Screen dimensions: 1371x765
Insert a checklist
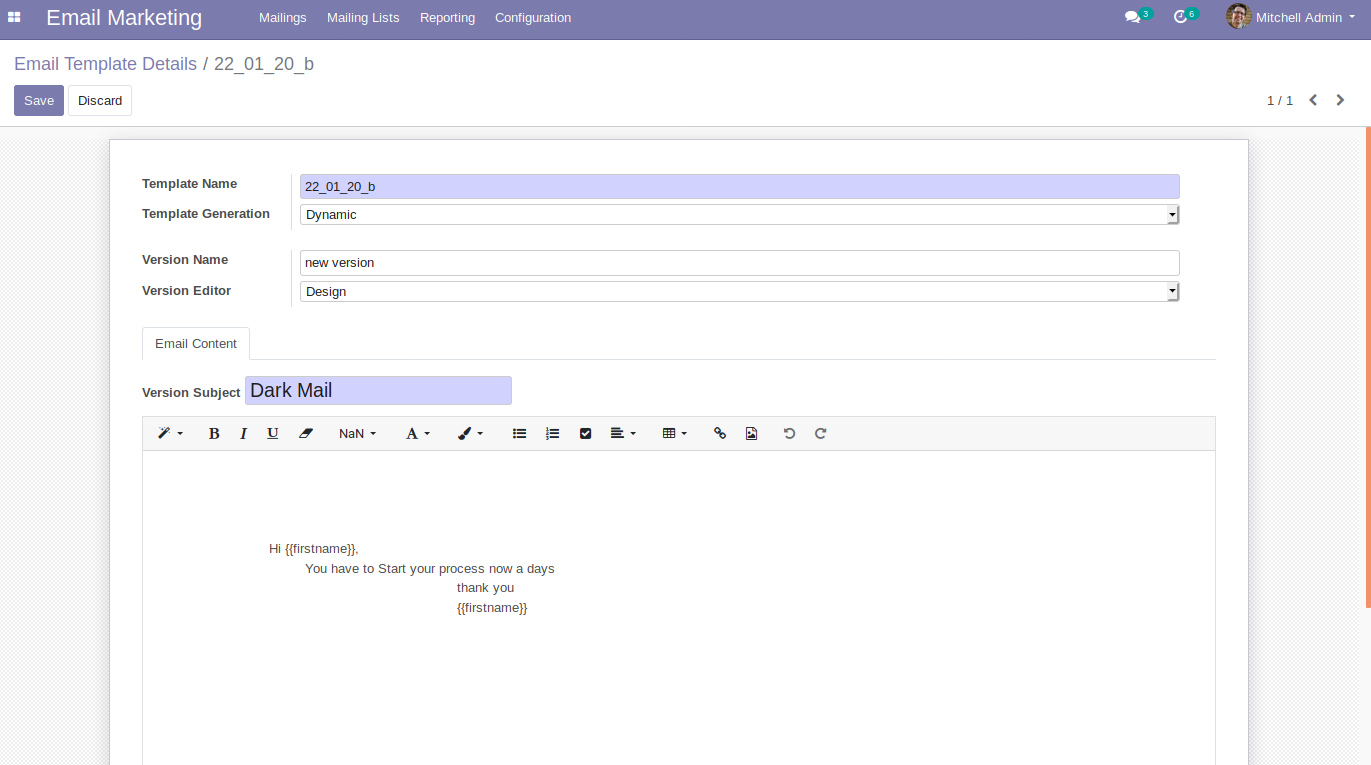(x=586, y=433)
